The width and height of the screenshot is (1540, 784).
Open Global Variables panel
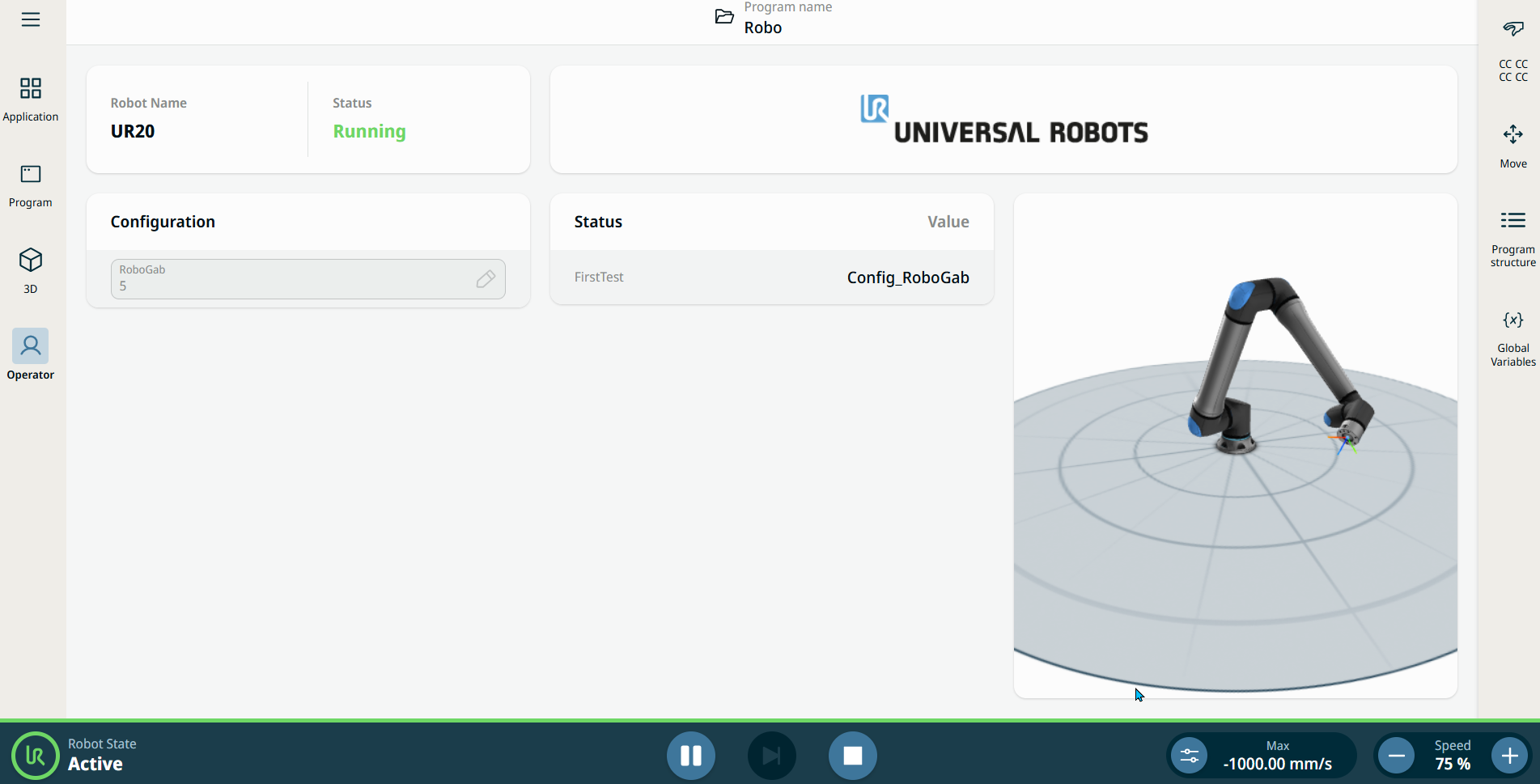point(1512,338)
